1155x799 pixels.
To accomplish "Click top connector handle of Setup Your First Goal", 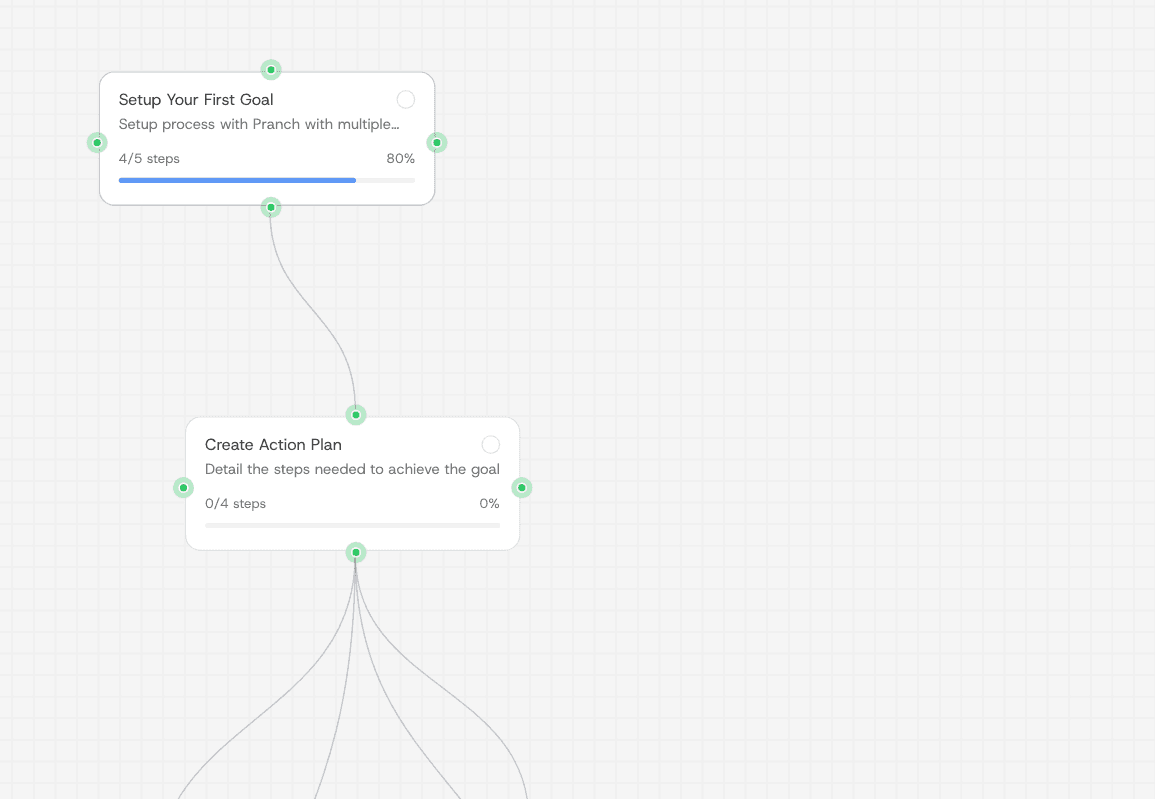I will click(x=271, y=70).
